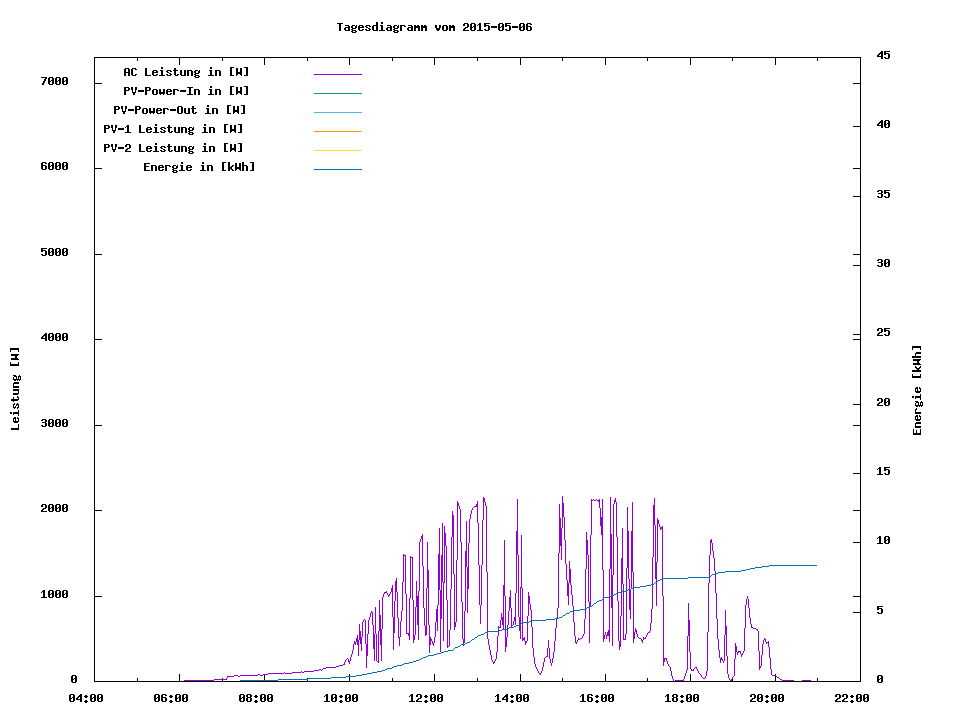The height and width of the screenshot is (720, 960).
Task: Select the PV-2 Leistung in [W] legend label
Action: tap(173, 148)
